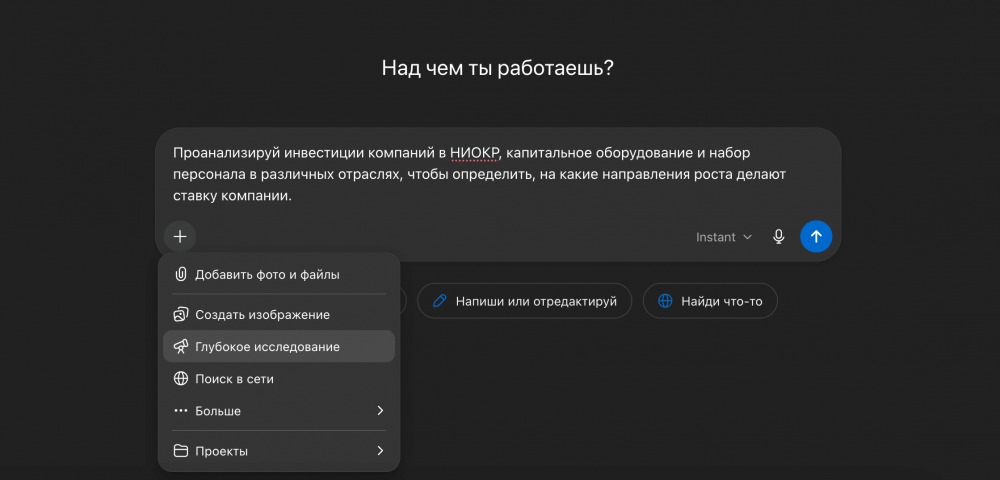The image size is (1000, 480).
Task: Click the Напиши или отредактируй suggestion
Action: pyautogui.click(x=525, y=301)
